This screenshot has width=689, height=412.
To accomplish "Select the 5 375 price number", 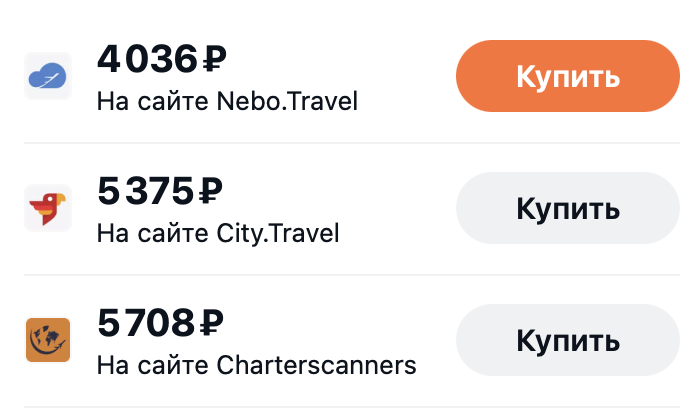I will pos(147,192).
